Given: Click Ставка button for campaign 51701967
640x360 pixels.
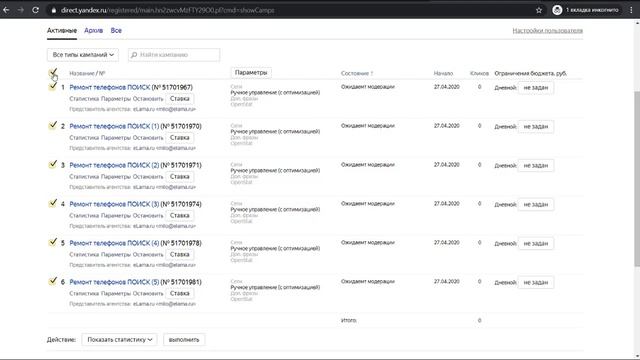Looking at the screenshot, I should click(x=180, y=99).
